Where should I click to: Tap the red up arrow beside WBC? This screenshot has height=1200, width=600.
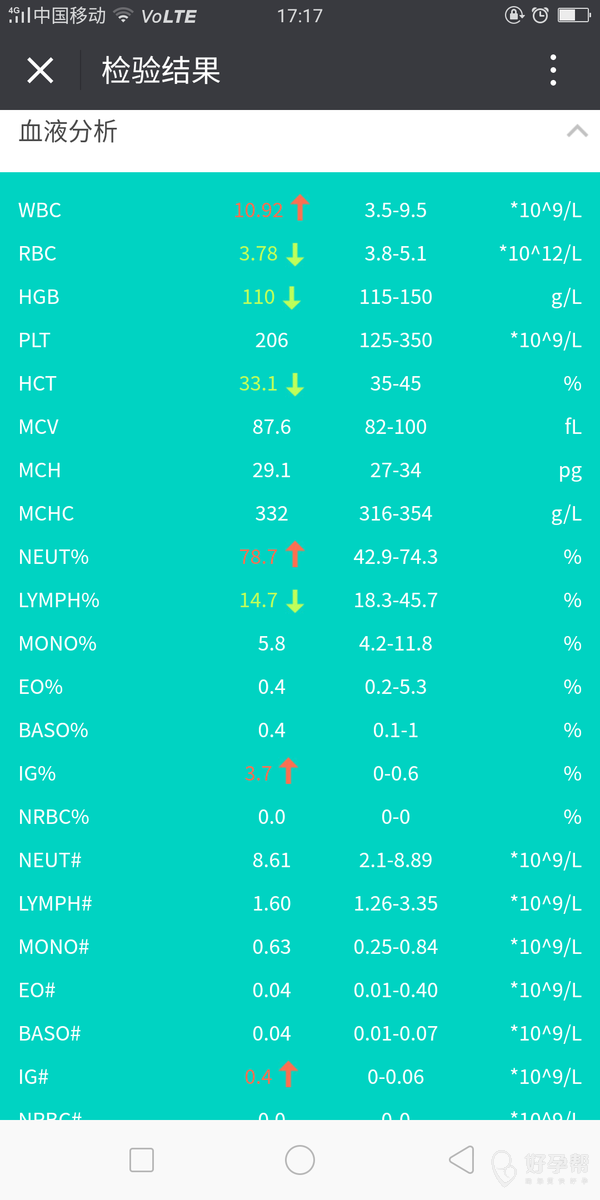(x=300, y=209)
